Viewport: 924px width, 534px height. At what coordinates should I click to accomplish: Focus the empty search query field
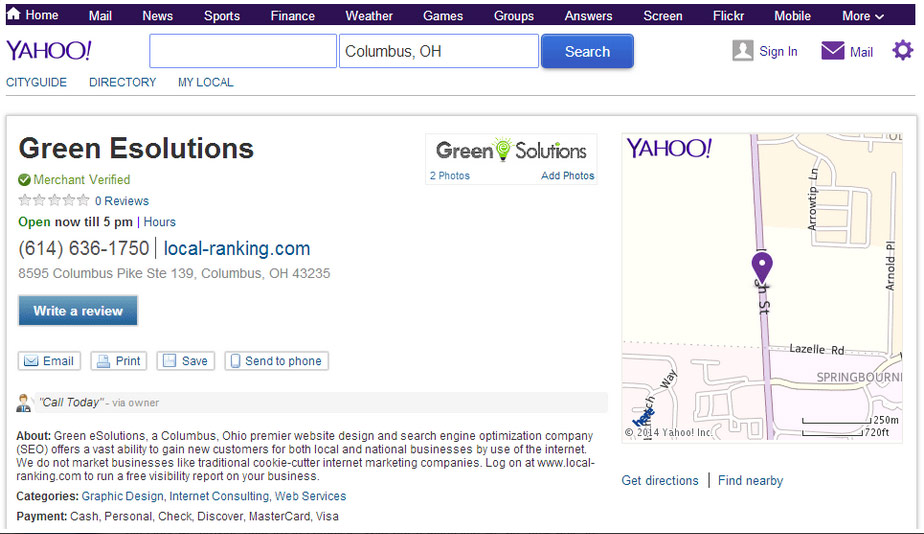243,51
